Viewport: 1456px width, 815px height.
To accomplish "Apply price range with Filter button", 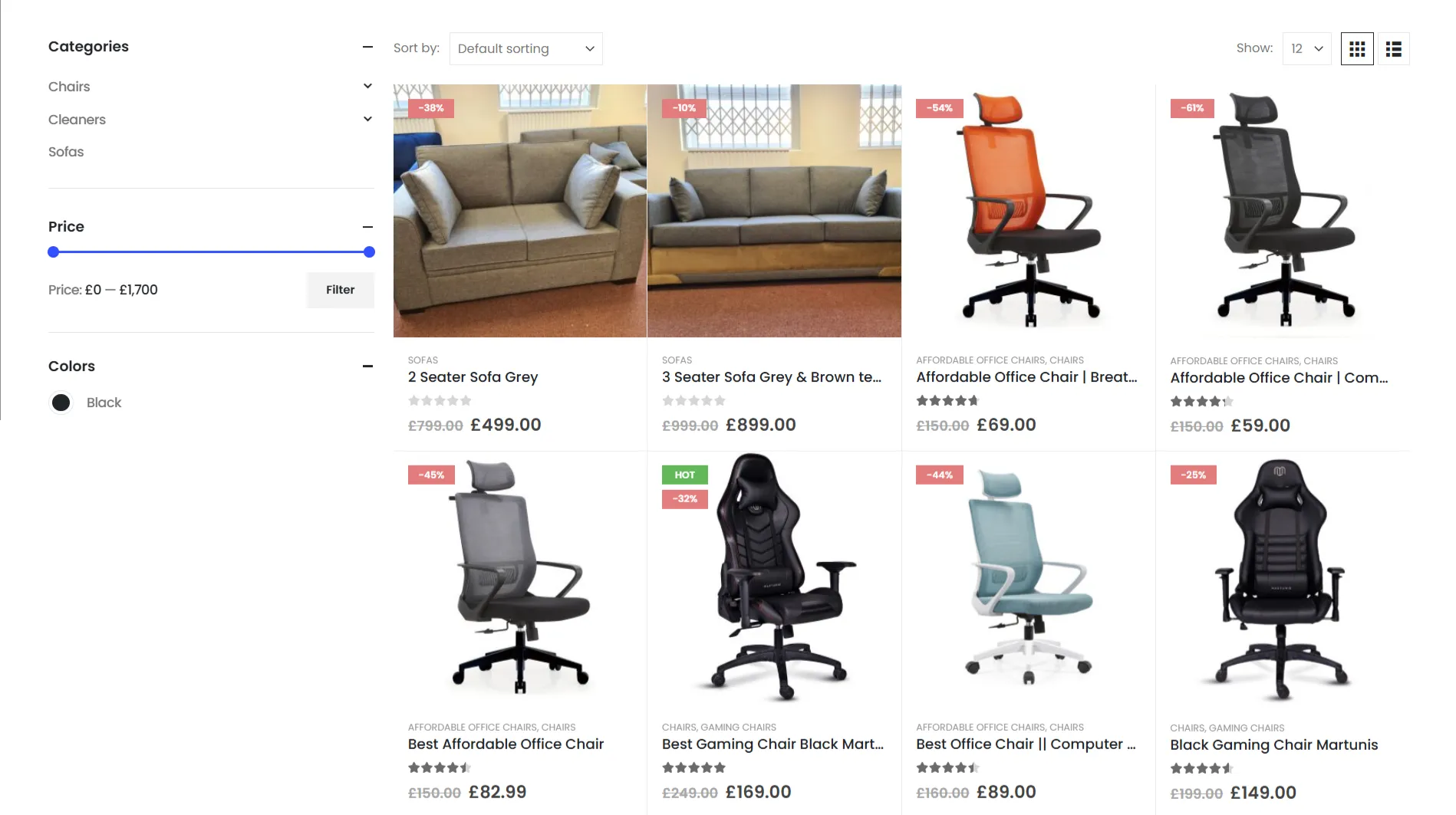I will point(340,290).
